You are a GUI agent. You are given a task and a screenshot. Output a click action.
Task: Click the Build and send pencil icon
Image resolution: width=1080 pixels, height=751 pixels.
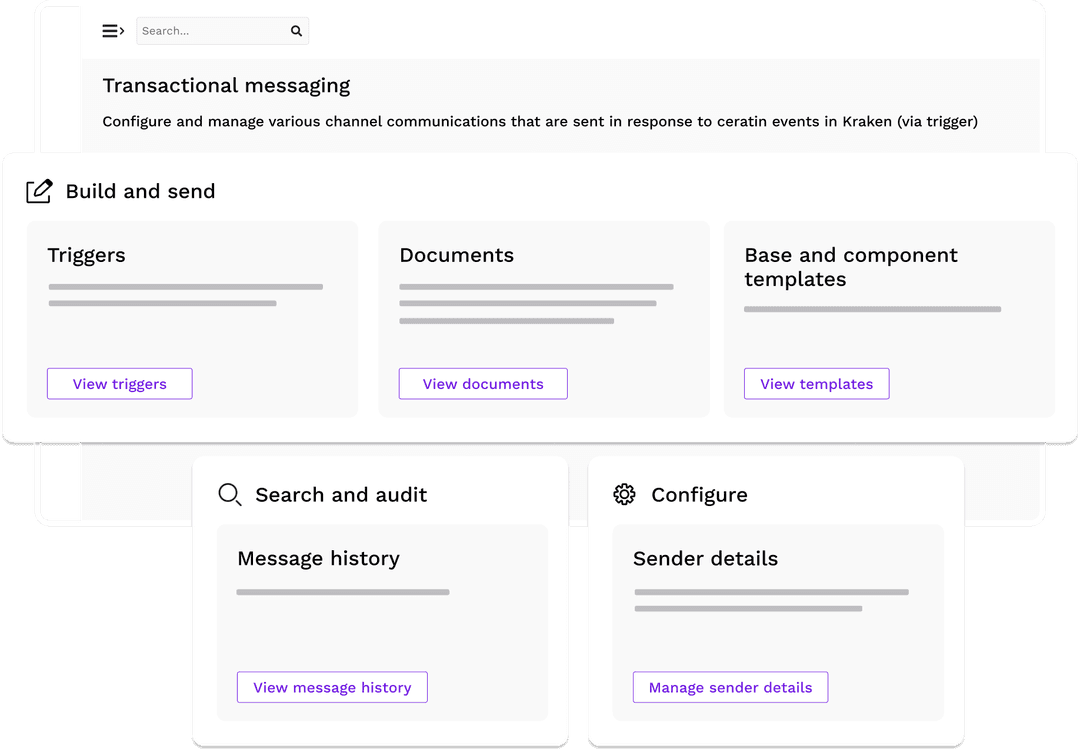point(39,191)
